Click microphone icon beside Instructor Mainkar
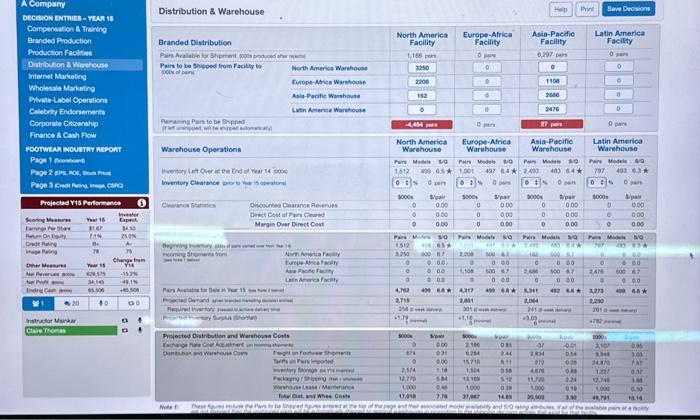Image resolution: width=700 pixels, height=420 pixels. point(140,320)
